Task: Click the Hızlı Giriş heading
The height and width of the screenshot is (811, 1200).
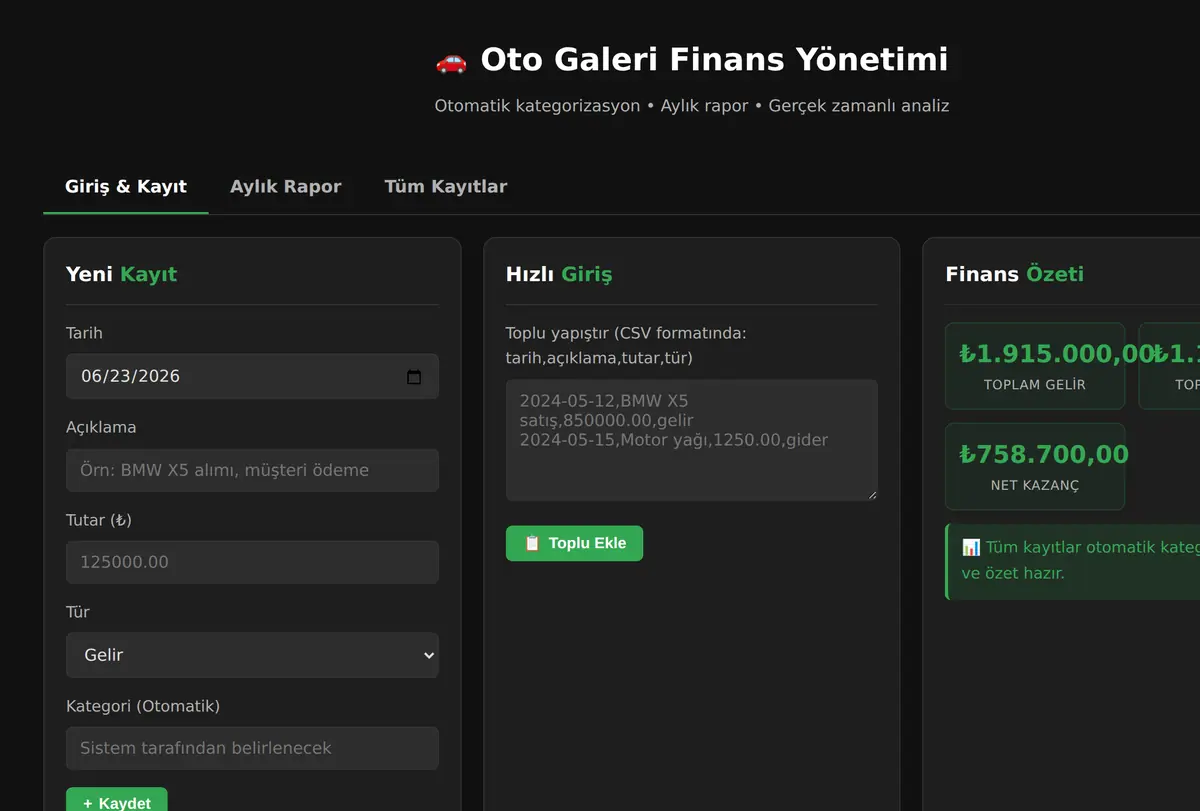Action: pyautogui.click(x=559, y=274)
